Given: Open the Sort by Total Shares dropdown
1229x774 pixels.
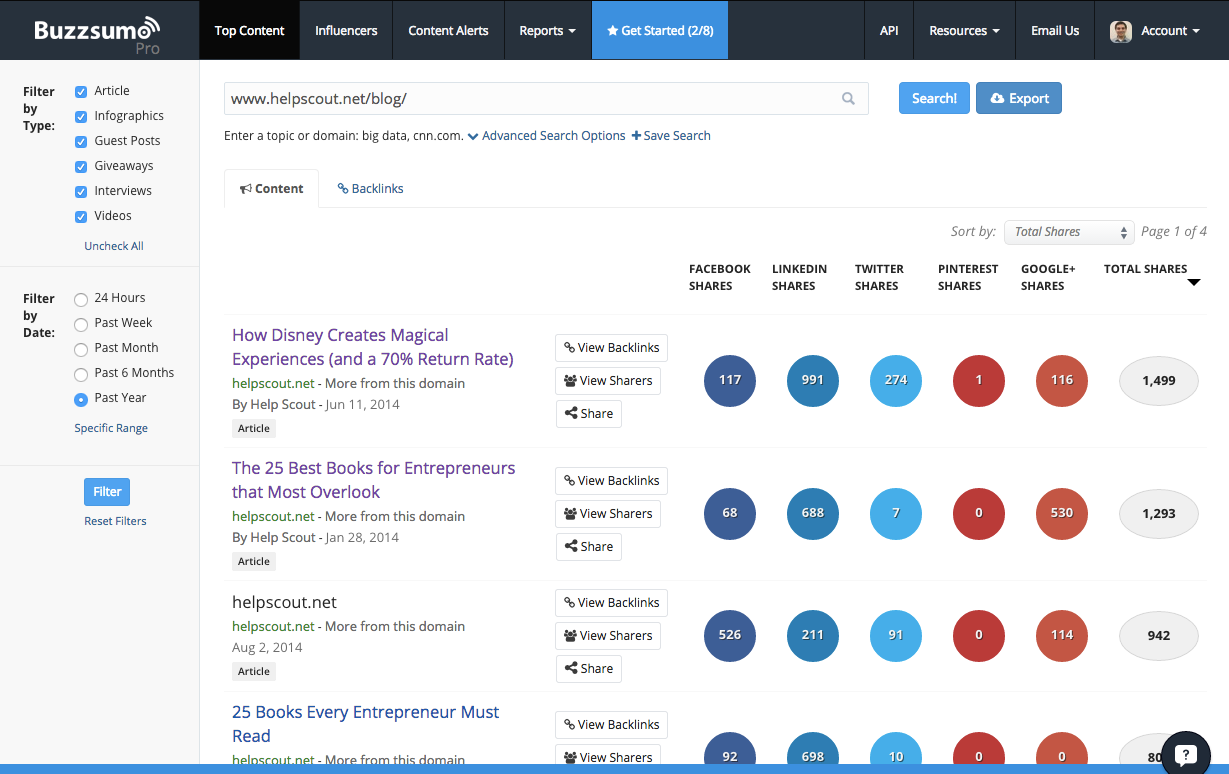Looking at the screenshot, I should 1069,232.
